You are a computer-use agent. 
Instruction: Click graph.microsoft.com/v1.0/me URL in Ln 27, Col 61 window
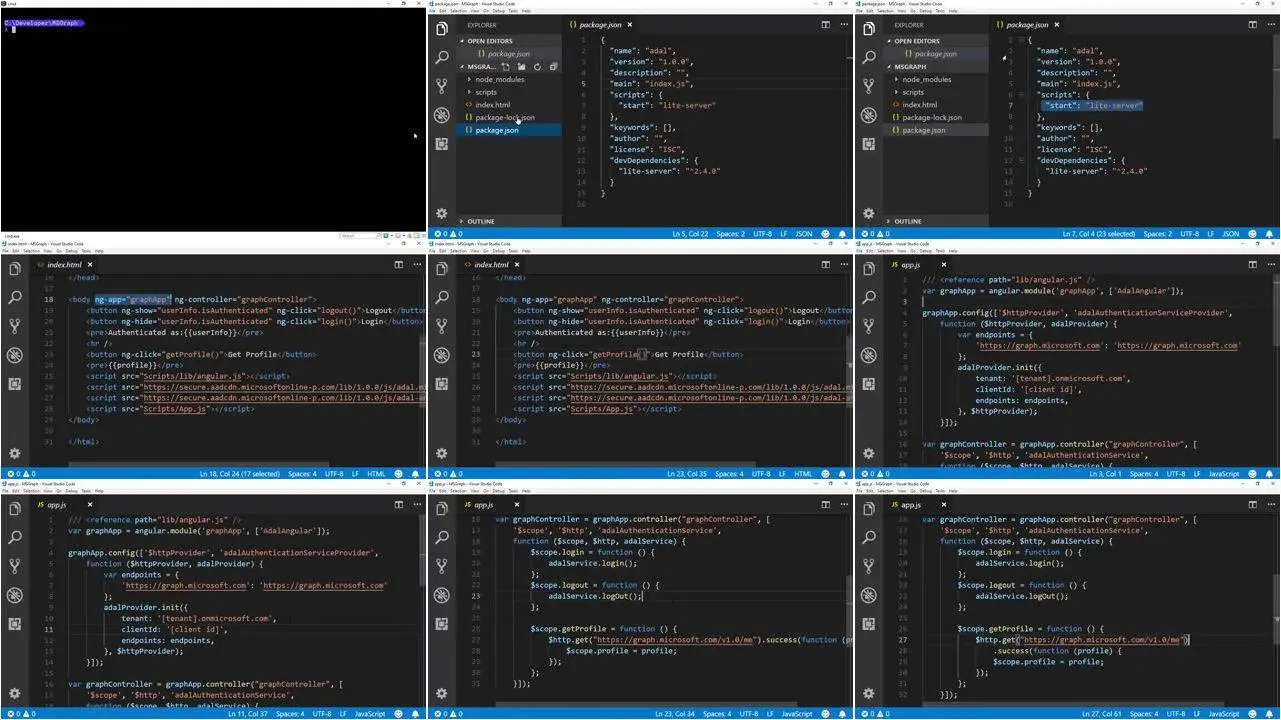point(1101,640)
